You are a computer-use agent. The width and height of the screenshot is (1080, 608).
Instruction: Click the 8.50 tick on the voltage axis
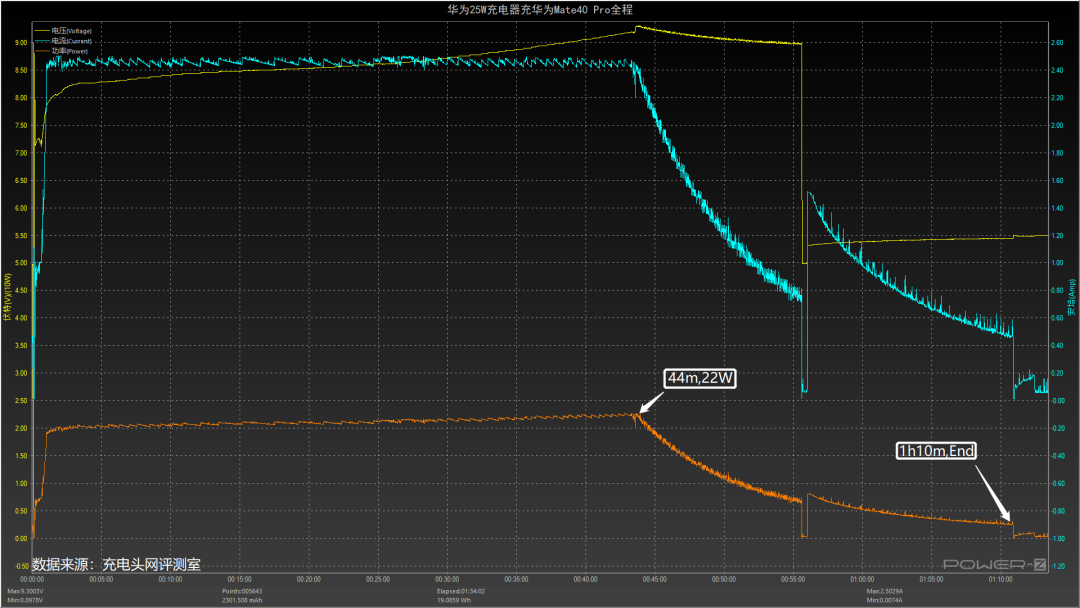click(21, 70)
